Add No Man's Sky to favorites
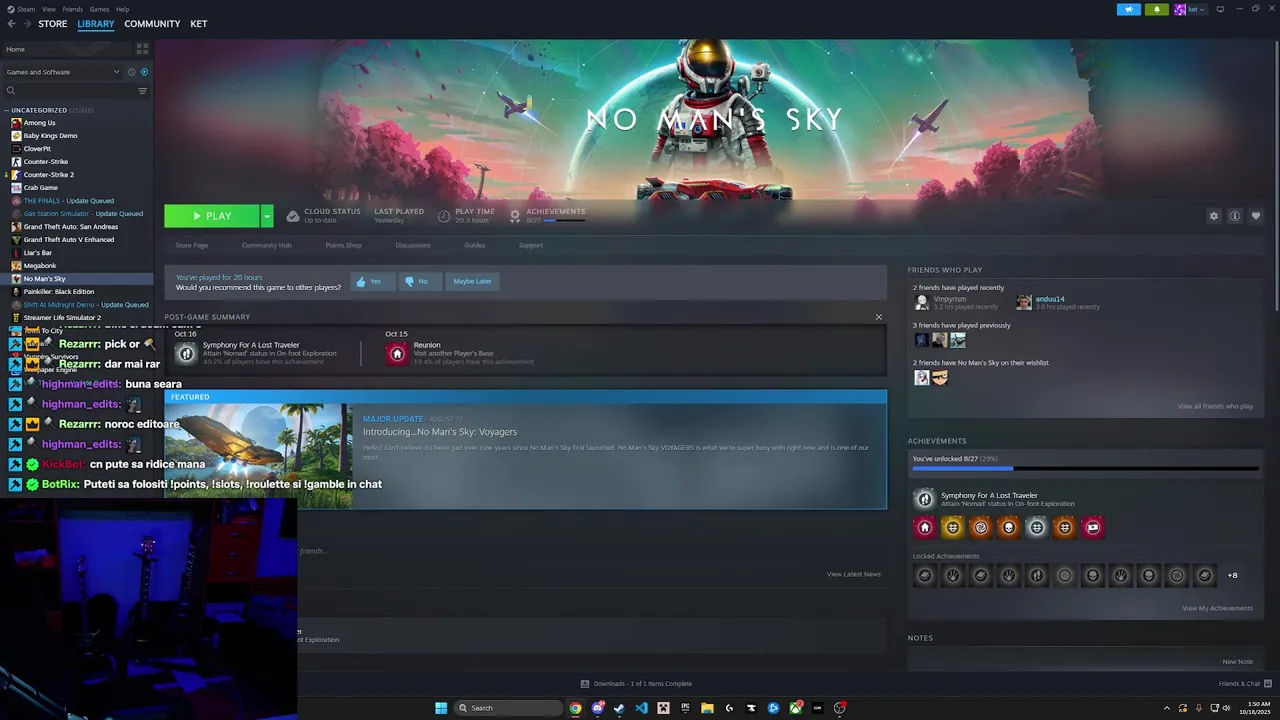1280x720 pixels. click(x=1256, y=216)
